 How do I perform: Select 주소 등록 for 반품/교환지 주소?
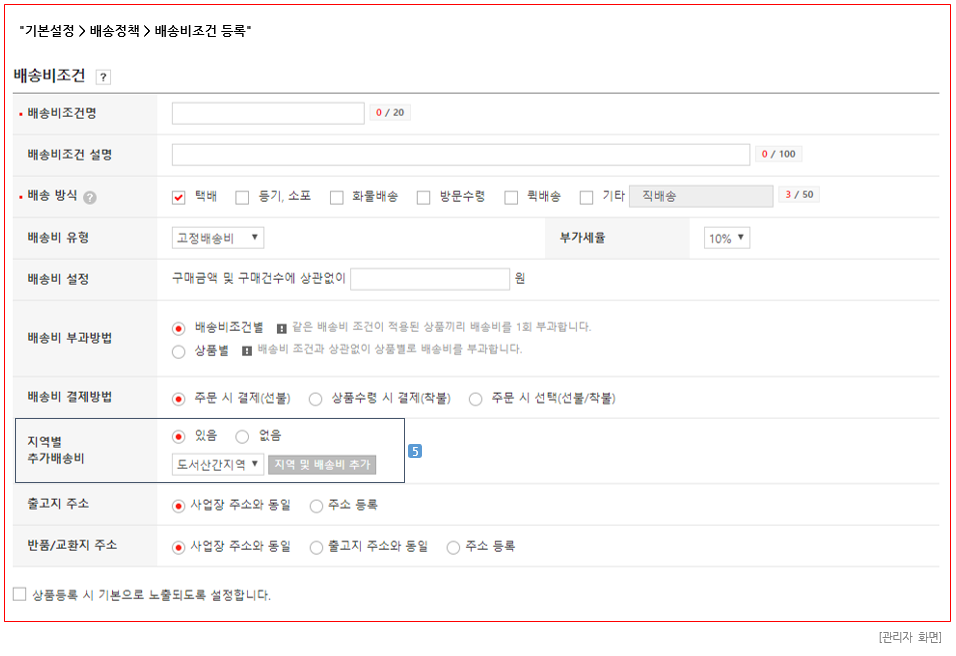(453, 547)
